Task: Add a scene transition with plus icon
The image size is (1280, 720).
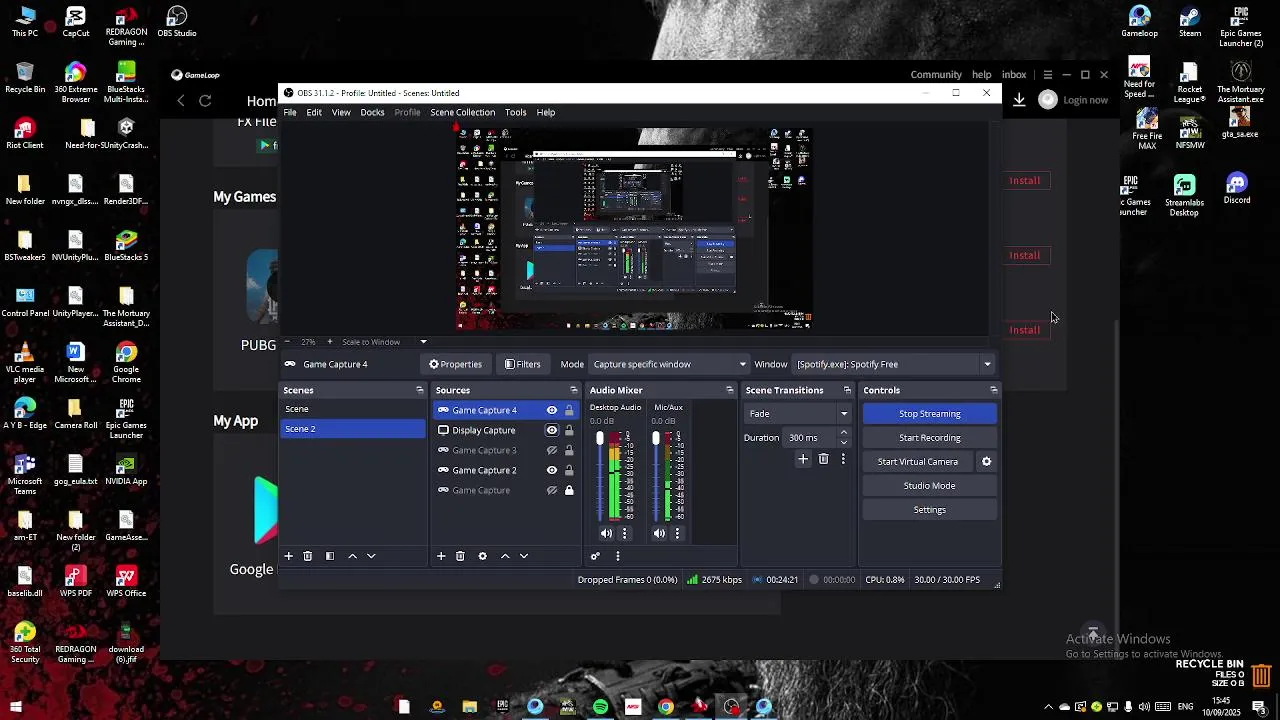Action: coord(803,459)
